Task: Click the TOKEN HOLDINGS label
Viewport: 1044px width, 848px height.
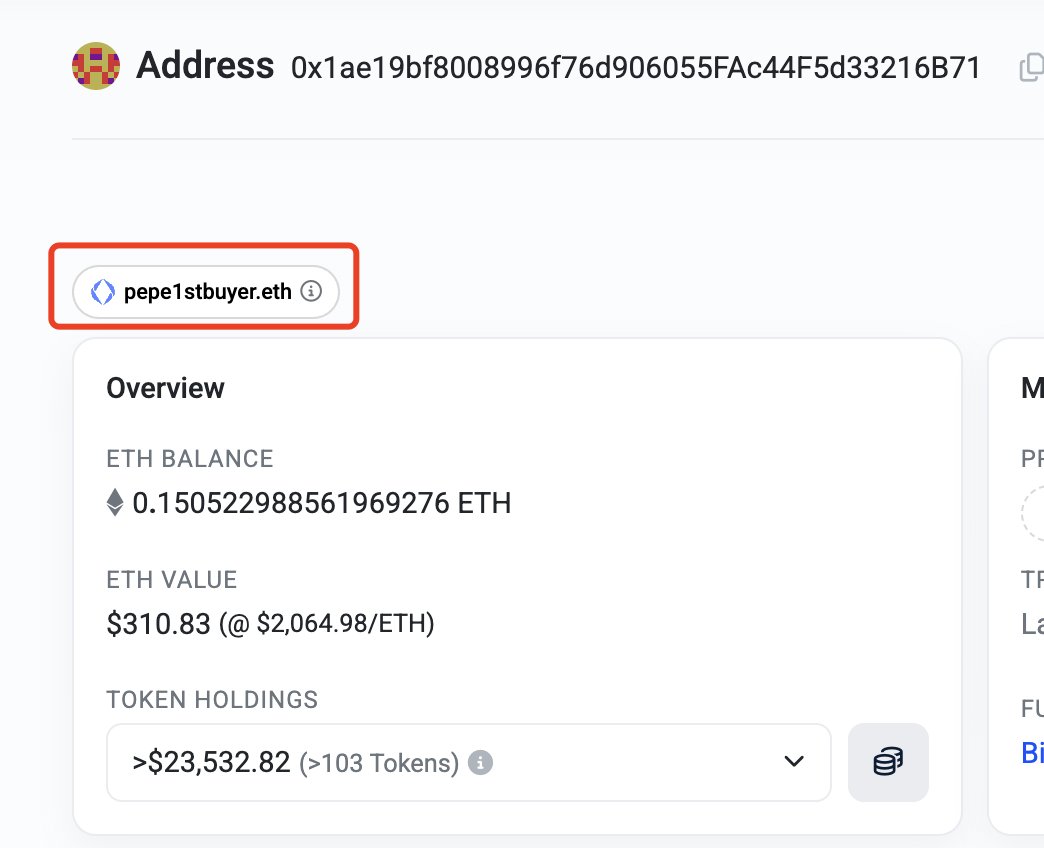Action: click(x=212, y=699)
